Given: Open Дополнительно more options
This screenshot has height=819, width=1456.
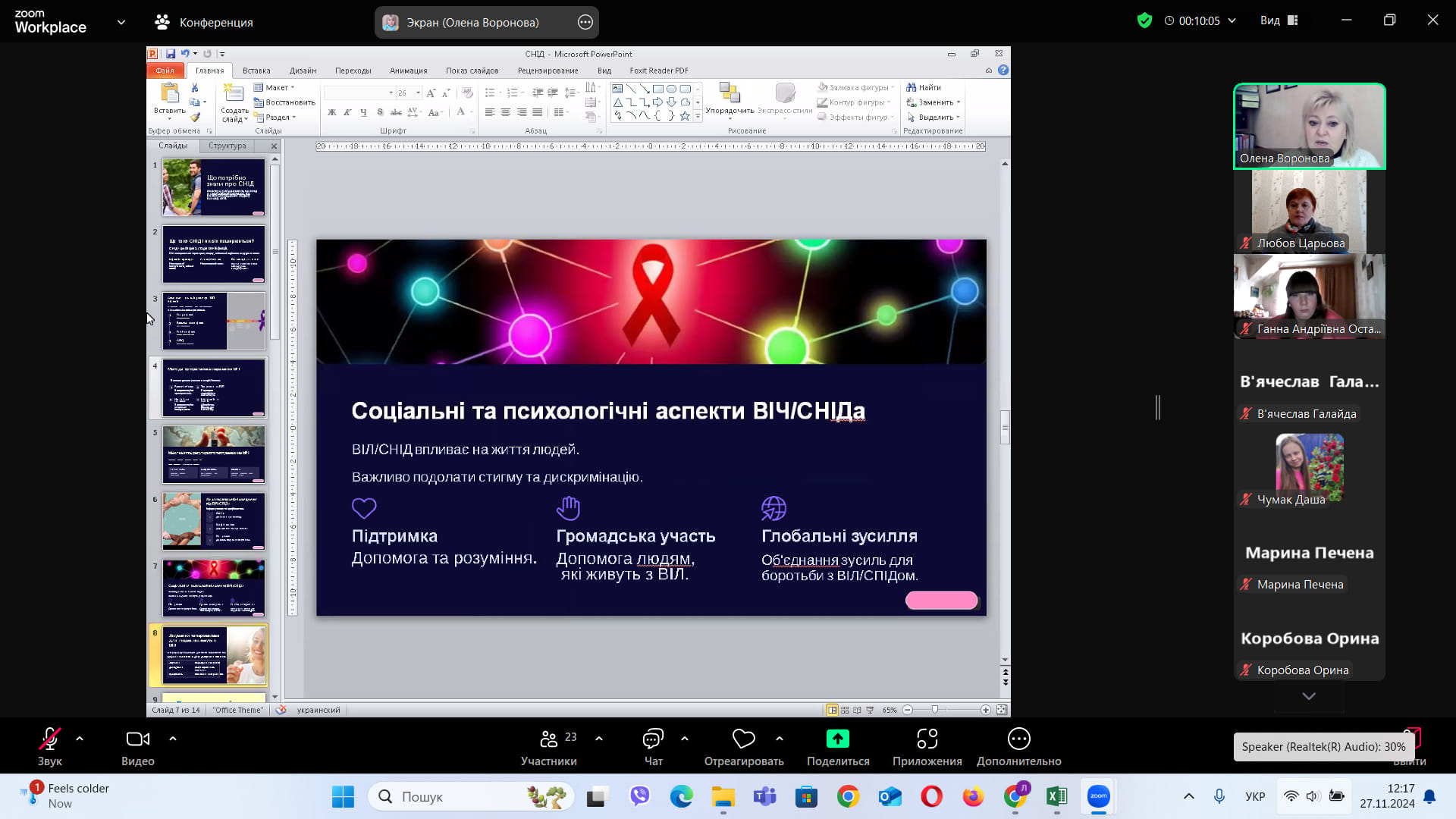Looking at the screenshot, I should [1018, 739].
